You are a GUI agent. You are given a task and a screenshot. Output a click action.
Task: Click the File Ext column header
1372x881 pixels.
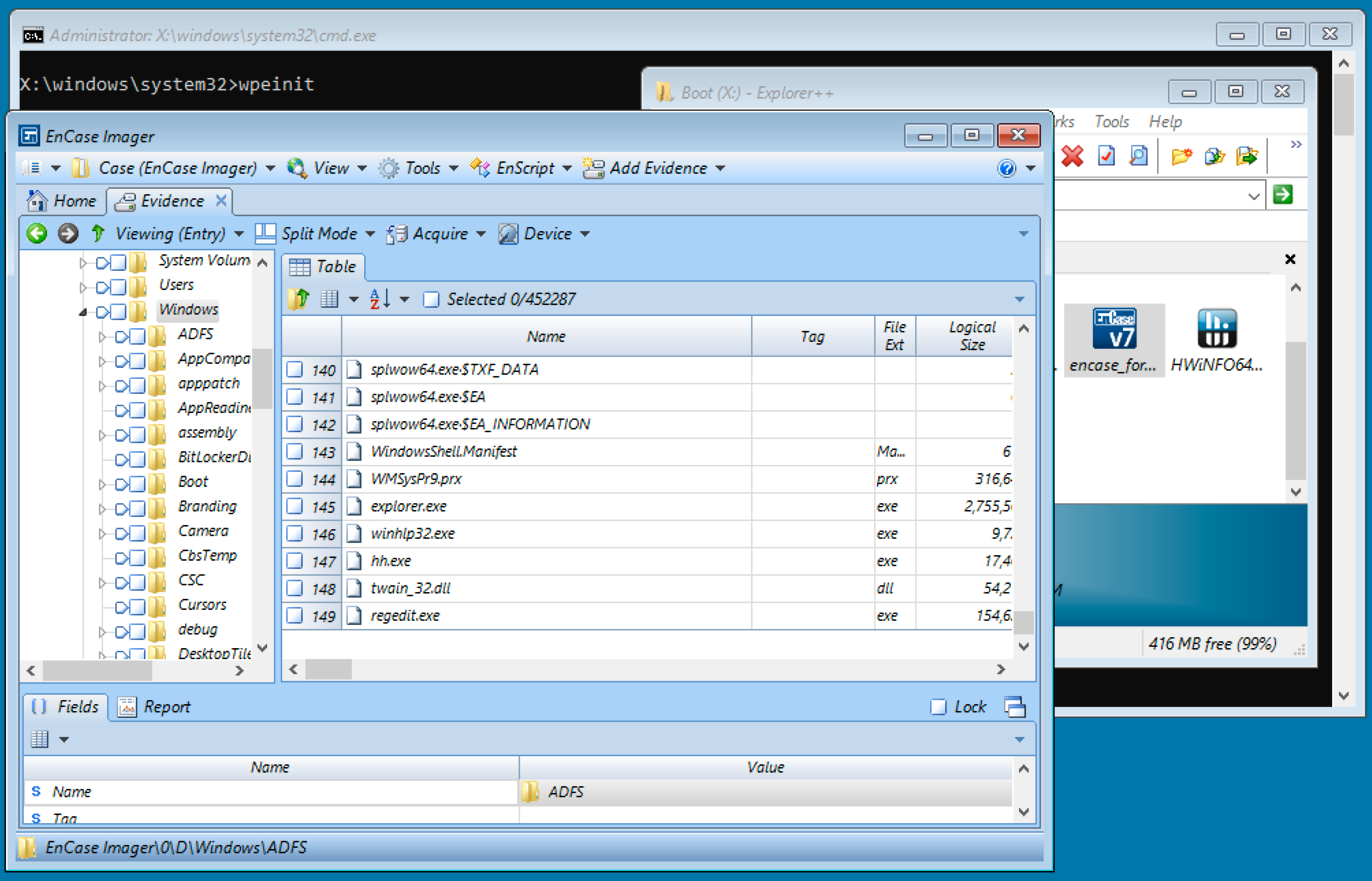coord(895,336)
